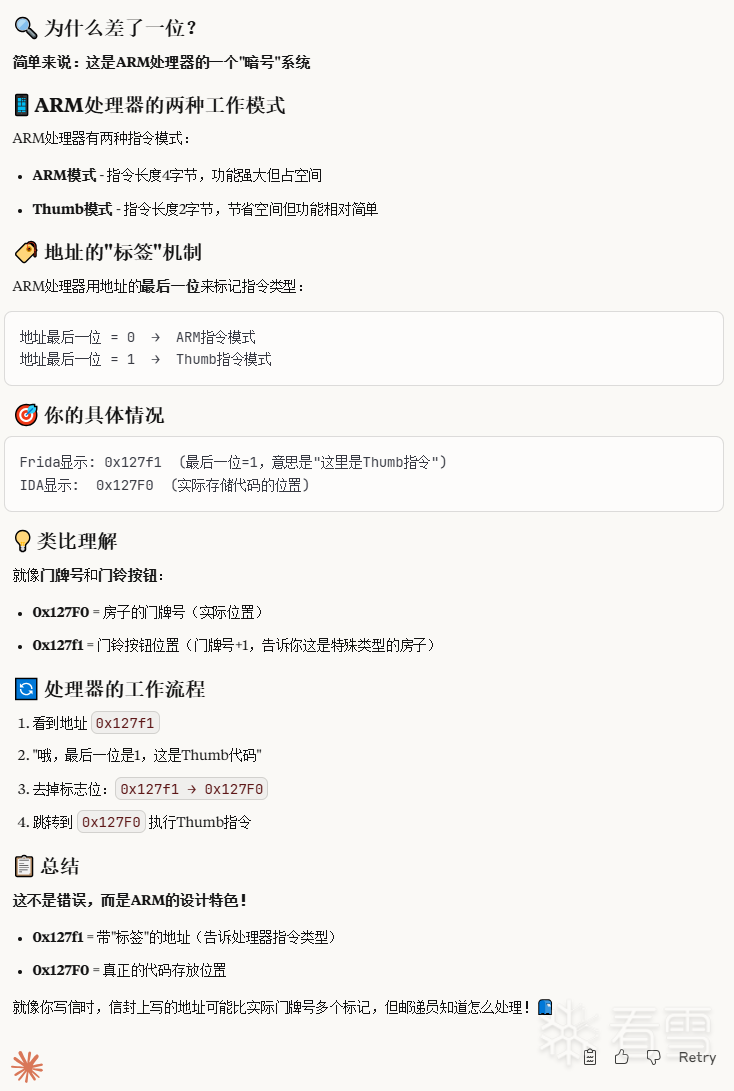The width and height of the screenshot is (734, 1091).
Task: Click the thumbs down feedback icon
Action: click(654, 1057)
